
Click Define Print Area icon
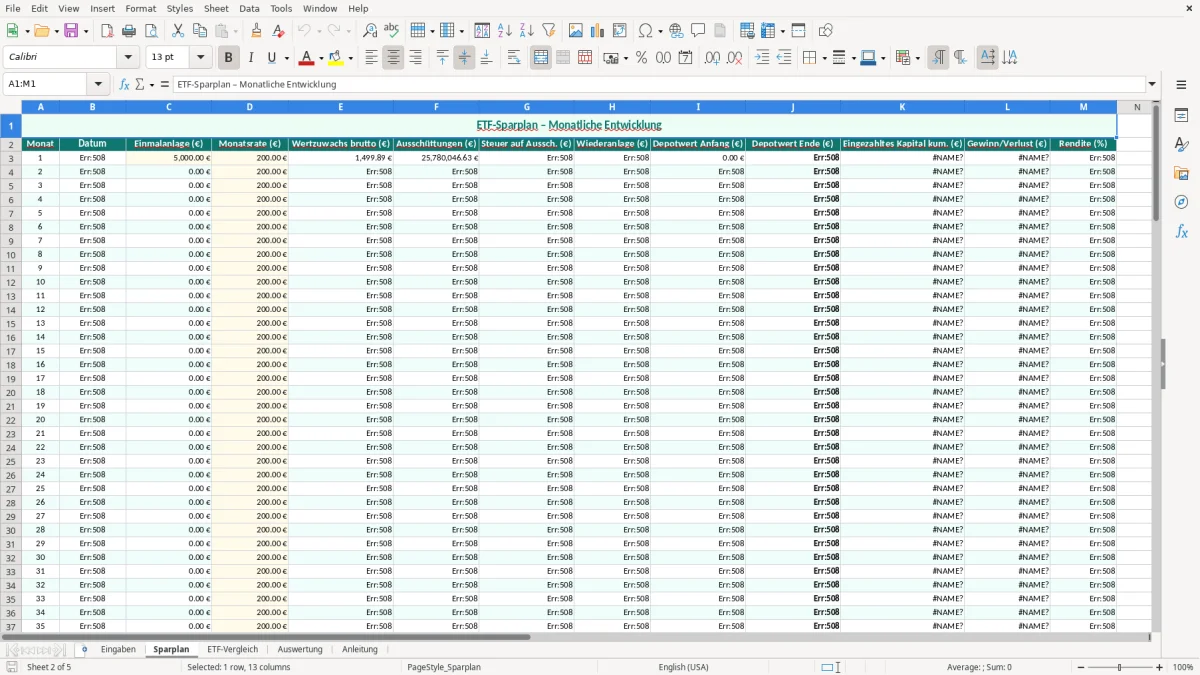coord(747,31)
